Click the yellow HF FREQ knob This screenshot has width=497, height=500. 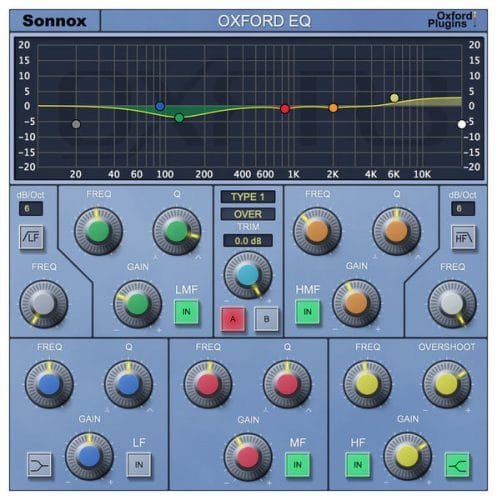click(367, 384)
